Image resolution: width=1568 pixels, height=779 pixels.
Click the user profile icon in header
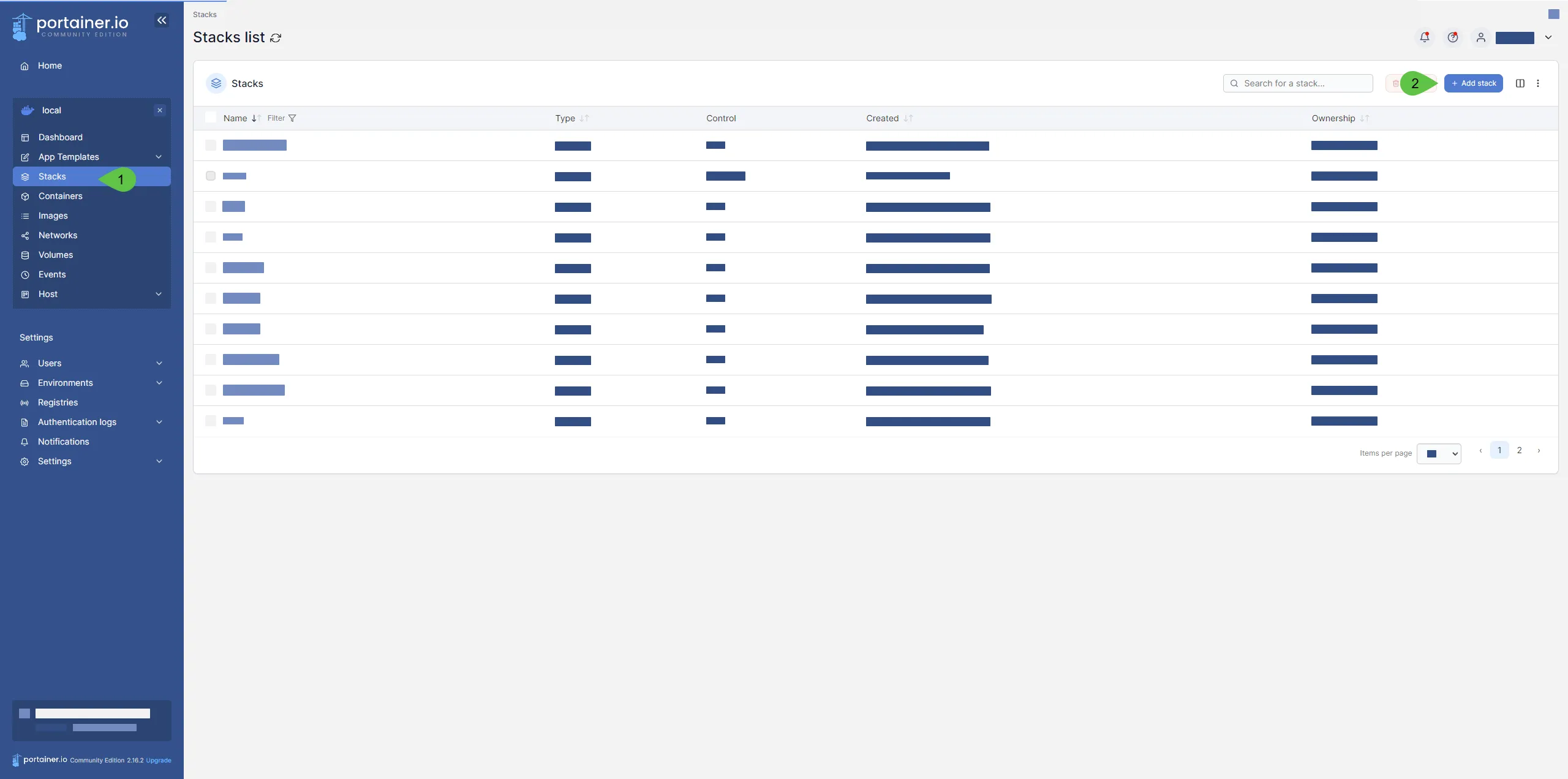(1480, 37)
